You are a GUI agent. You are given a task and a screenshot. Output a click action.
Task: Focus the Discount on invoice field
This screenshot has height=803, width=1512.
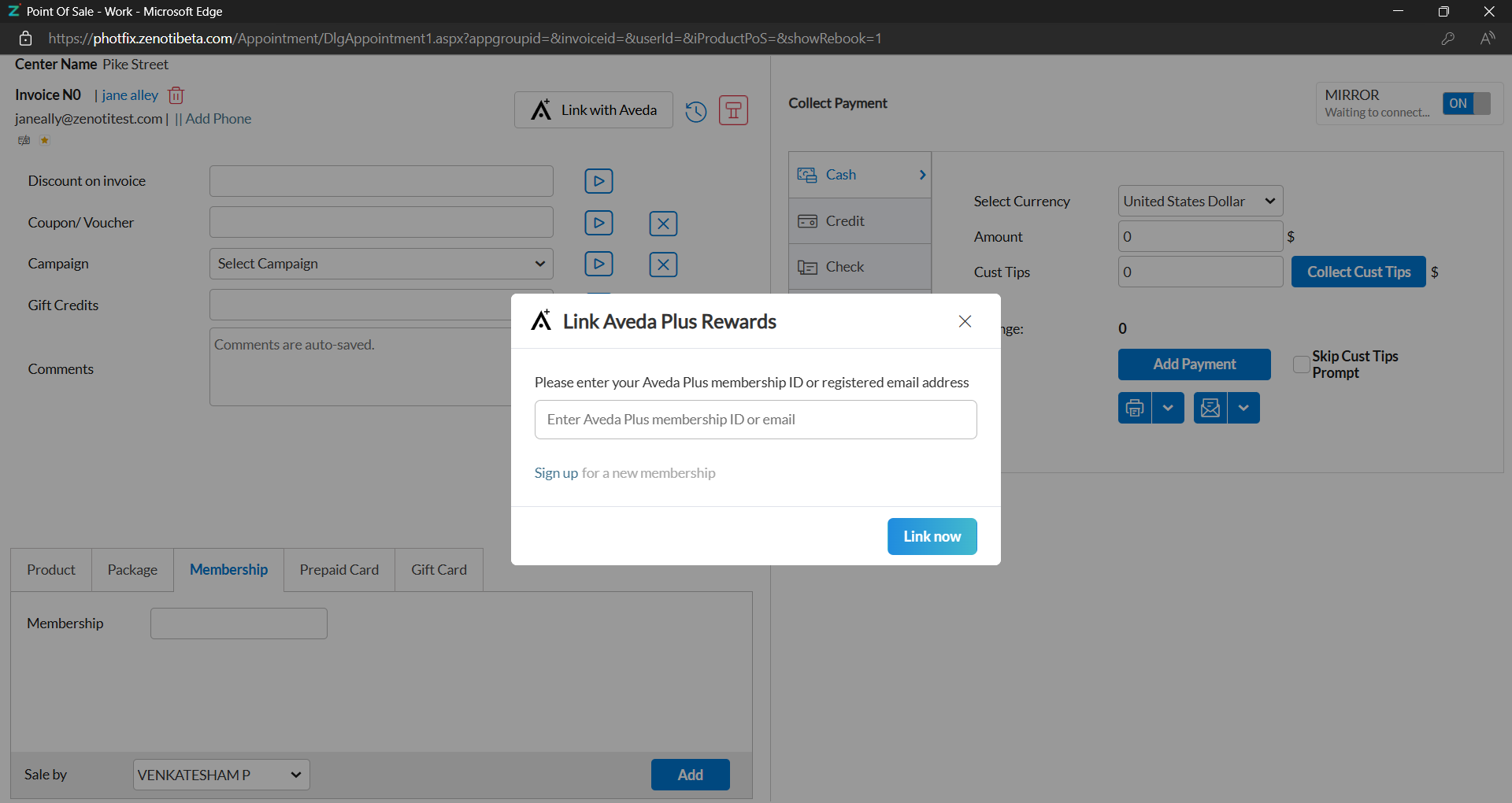tap(381, 181)
